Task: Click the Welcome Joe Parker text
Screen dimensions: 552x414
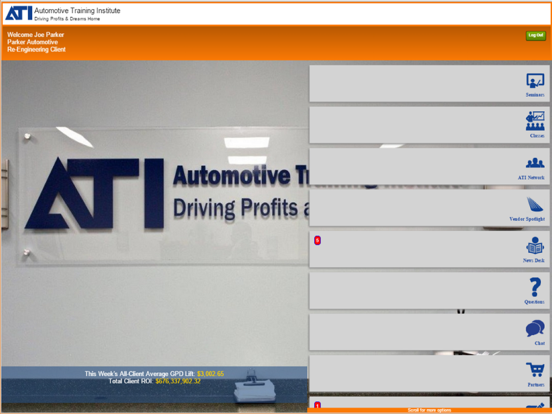Action: tap(36, 34)
